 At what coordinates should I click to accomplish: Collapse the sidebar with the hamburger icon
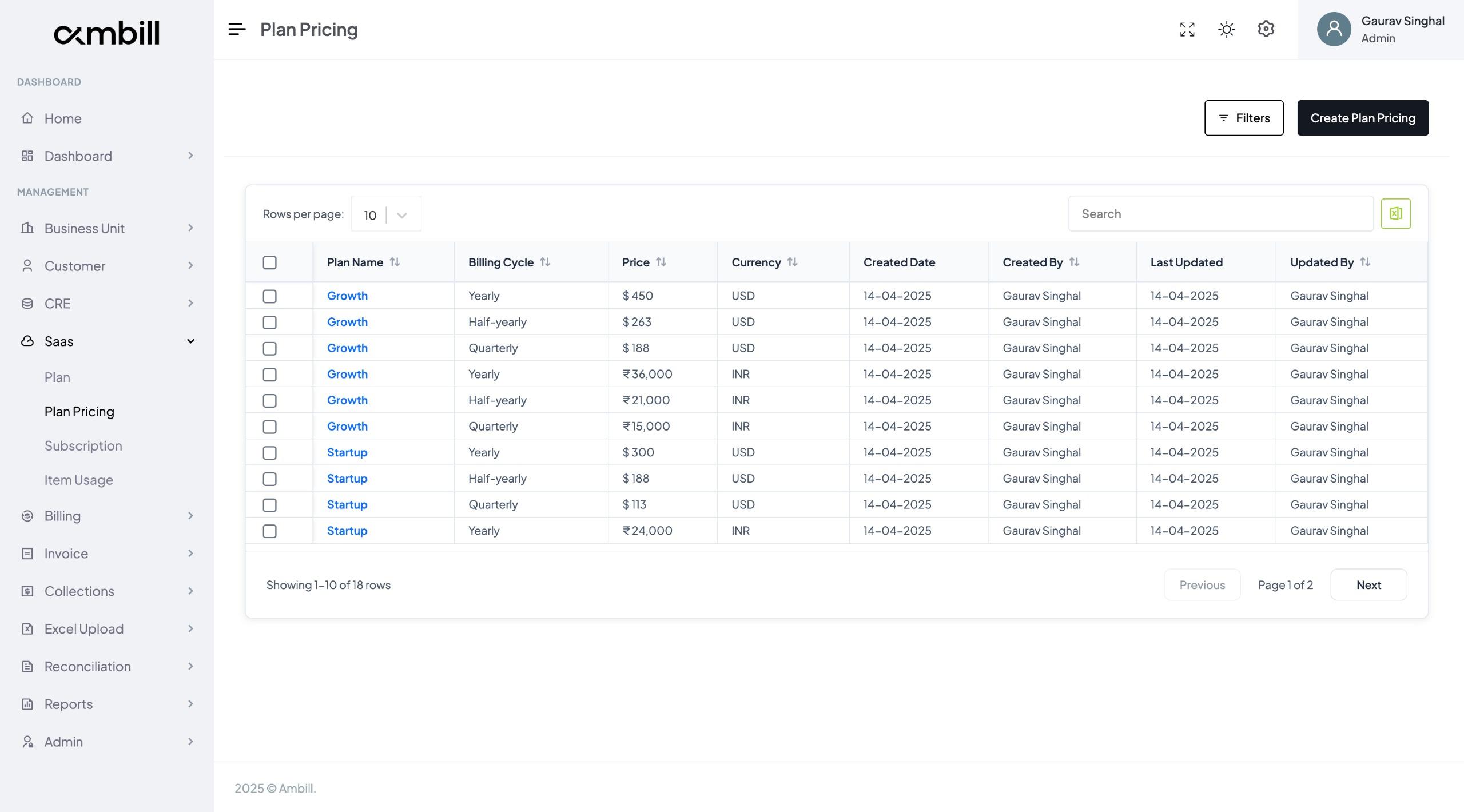click(236, 29)
